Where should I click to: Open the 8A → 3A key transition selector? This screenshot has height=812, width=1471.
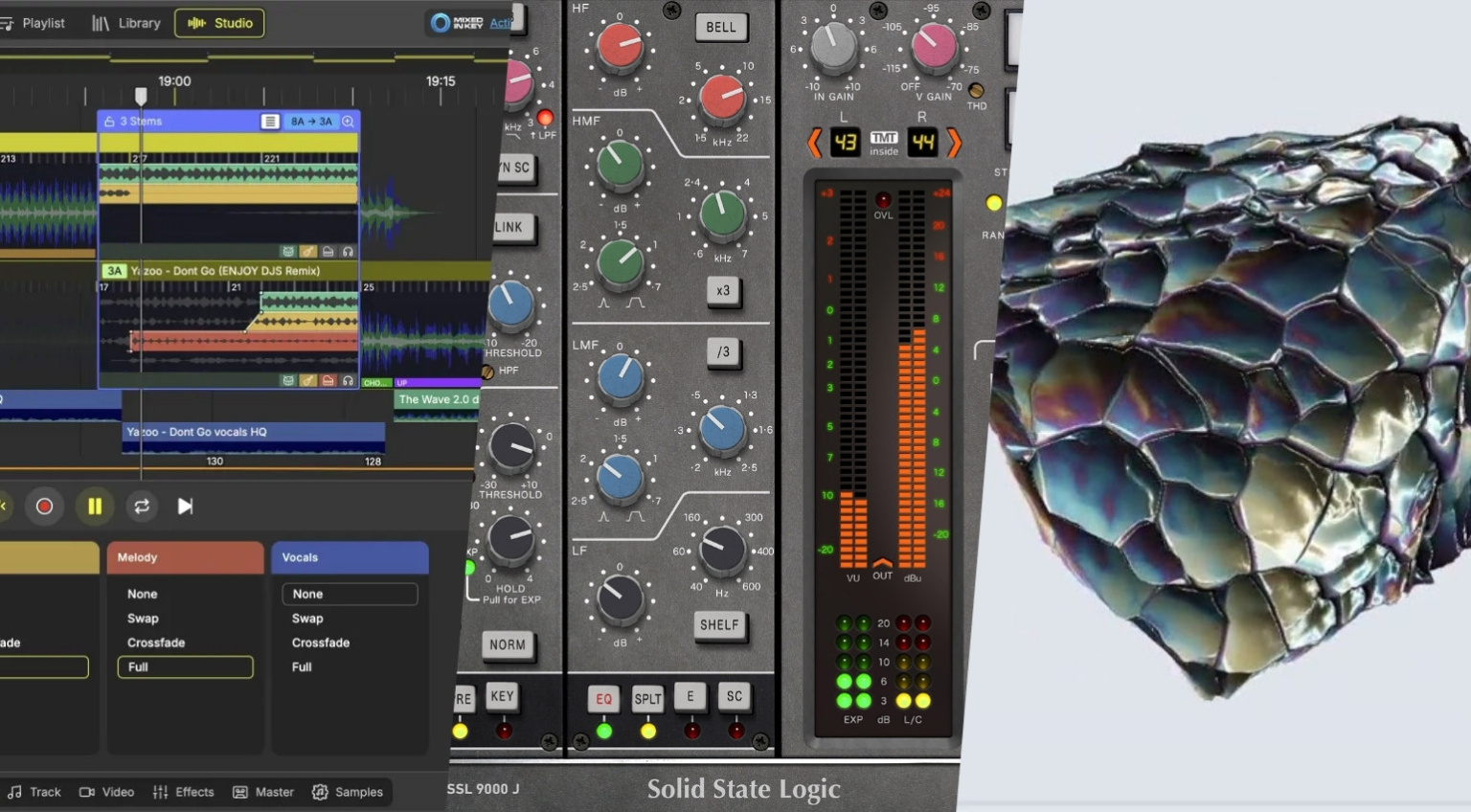311,122
